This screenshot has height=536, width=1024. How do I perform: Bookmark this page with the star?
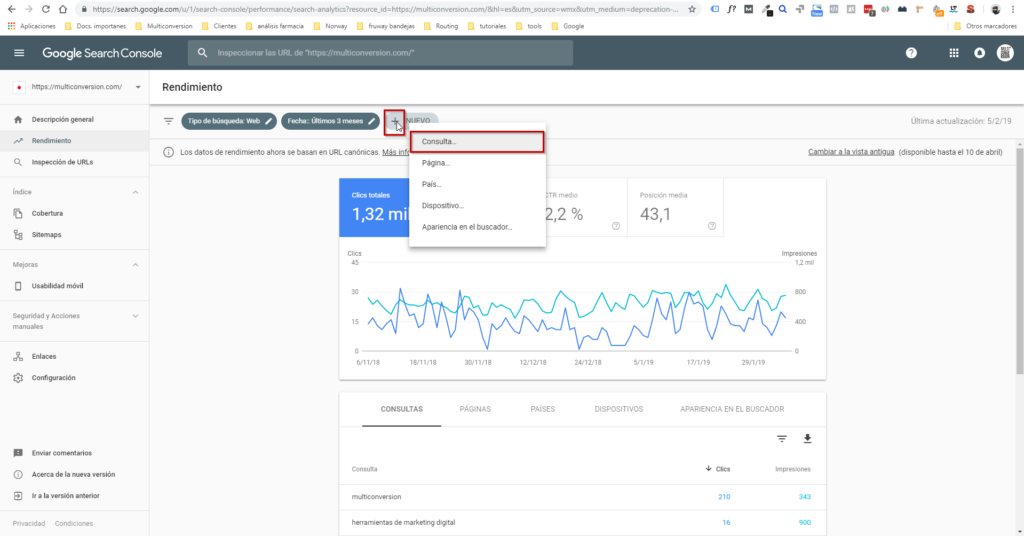(692, 9)
